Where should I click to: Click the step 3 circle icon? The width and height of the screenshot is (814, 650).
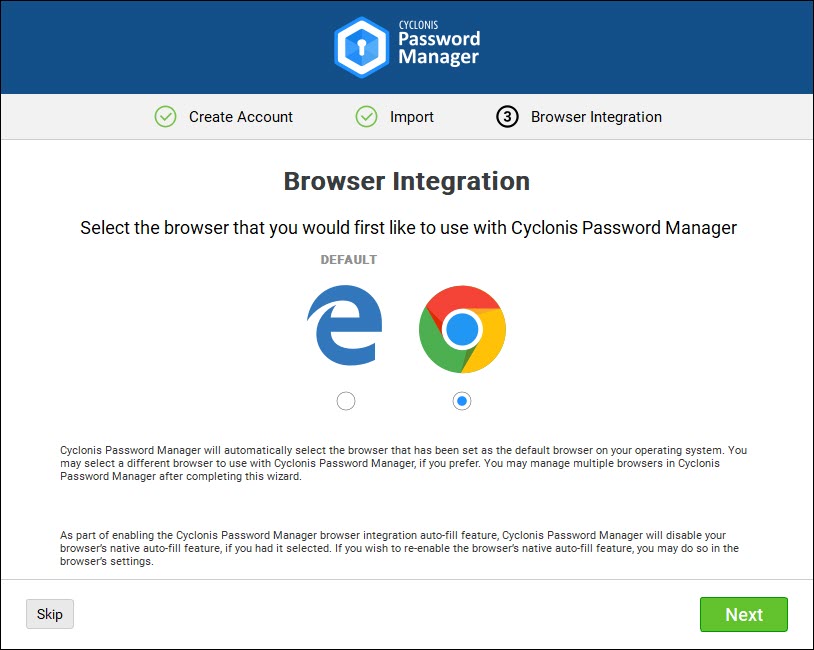(507, 117)
